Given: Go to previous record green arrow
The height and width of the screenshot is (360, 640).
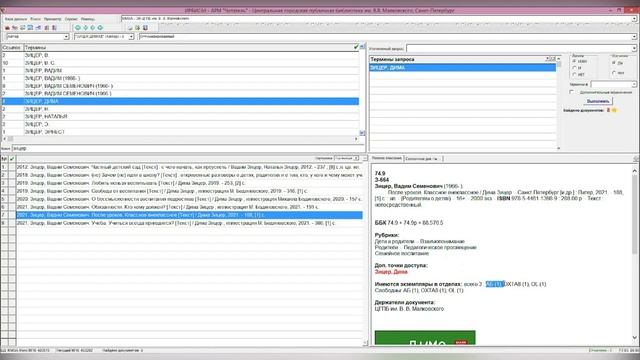Looking at the screenshot, I should (x=85, y=28).
